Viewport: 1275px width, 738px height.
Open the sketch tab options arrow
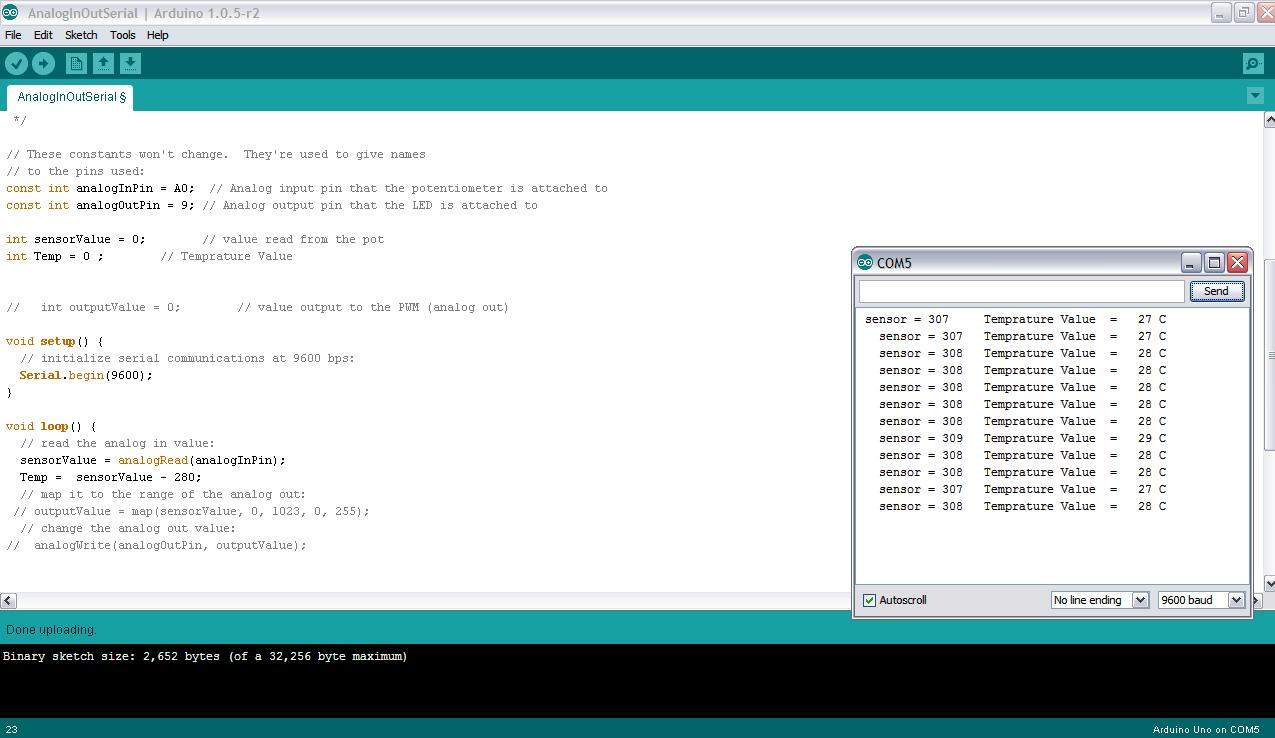pyautogui.click(x=1255, y=96)
